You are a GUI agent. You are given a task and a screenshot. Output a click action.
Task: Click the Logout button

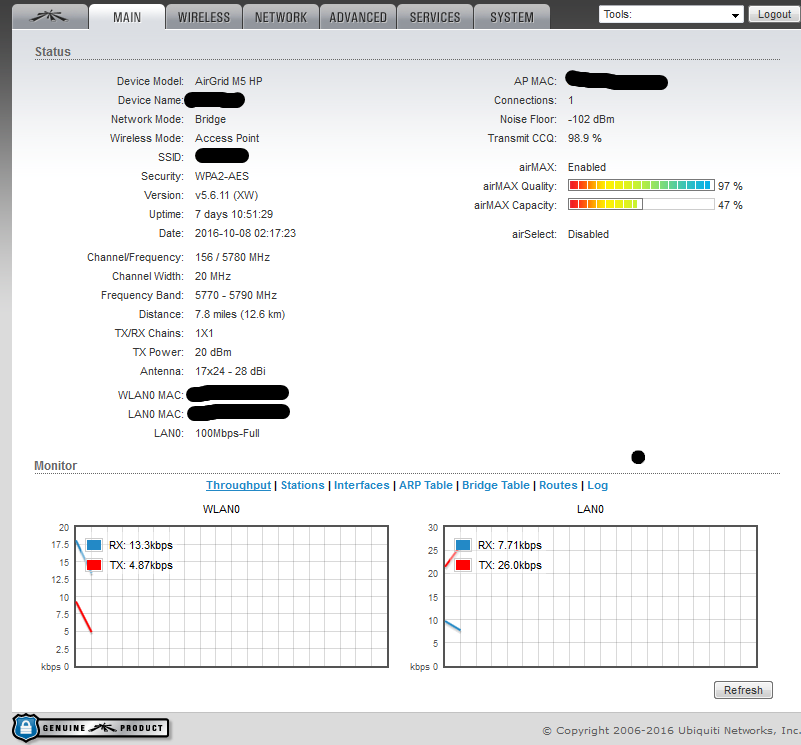(x=774, y=14)
